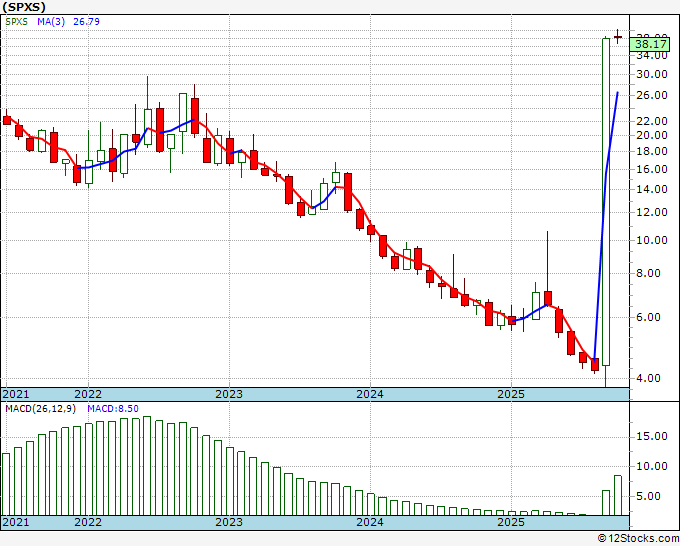Click 2021 on the MACD panel timeline
This screenshot has width=680, height=546.
click(16, 522)
